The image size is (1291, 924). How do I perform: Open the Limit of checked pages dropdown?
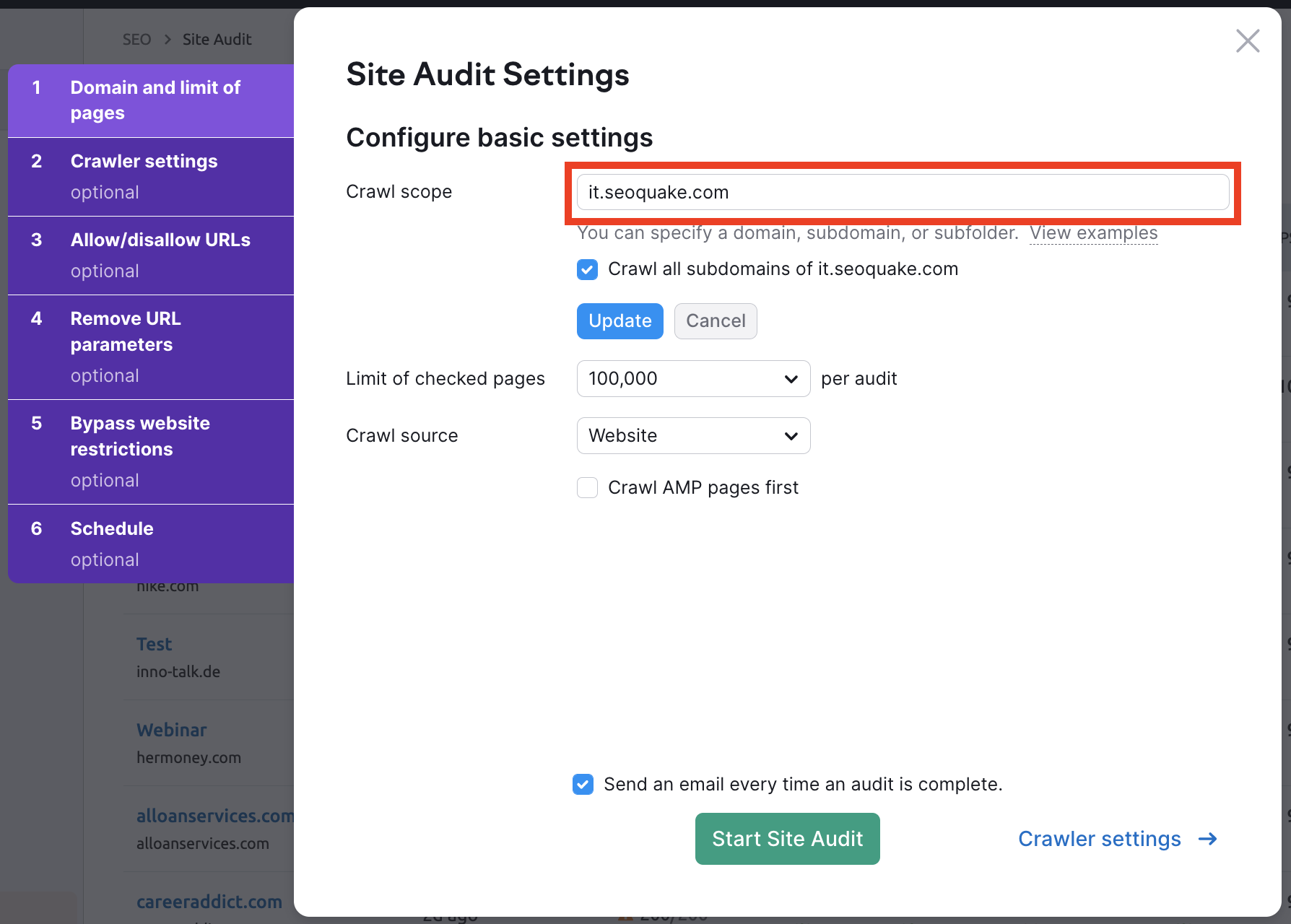point(693,379)
